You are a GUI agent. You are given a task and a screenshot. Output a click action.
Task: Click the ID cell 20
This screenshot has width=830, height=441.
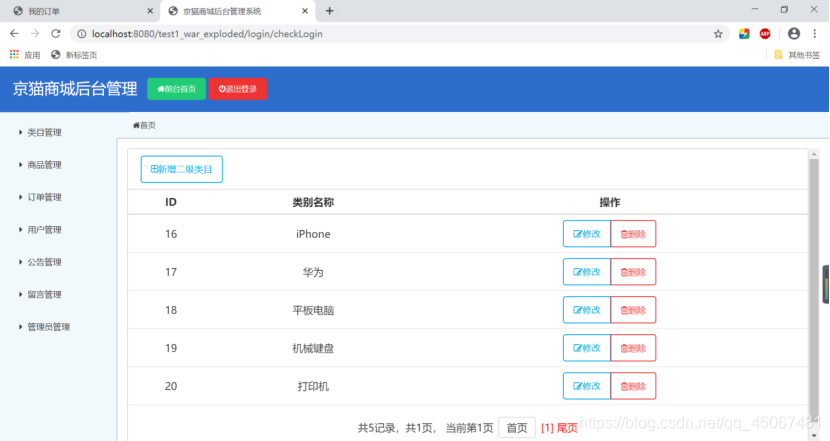pyautogui.click(x=170, y=386)
